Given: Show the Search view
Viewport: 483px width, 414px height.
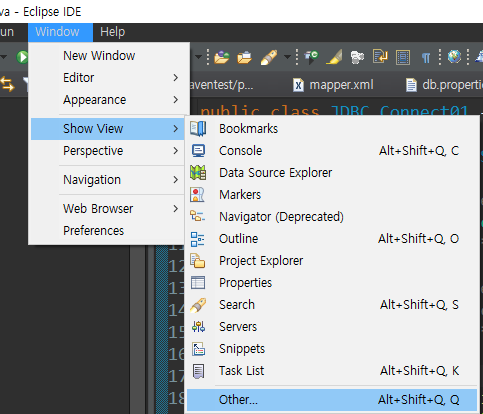Looking at the screenshot, I should coord(332,305).
